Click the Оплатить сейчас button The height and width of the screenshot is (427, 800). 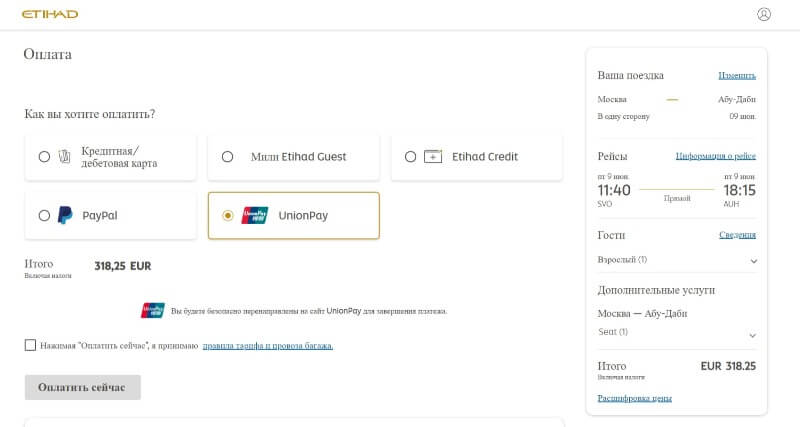[x=83, y=387]
